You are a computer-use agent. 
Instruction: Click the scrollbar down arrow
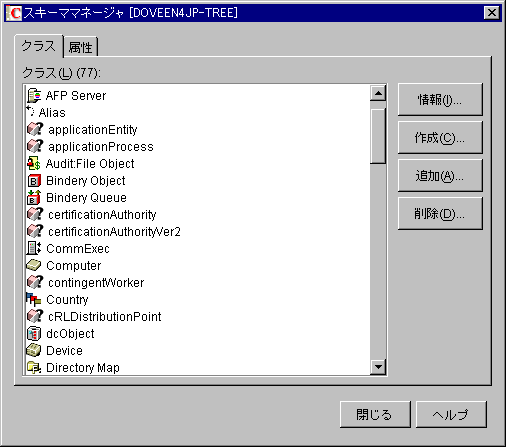tap(378, 367)
